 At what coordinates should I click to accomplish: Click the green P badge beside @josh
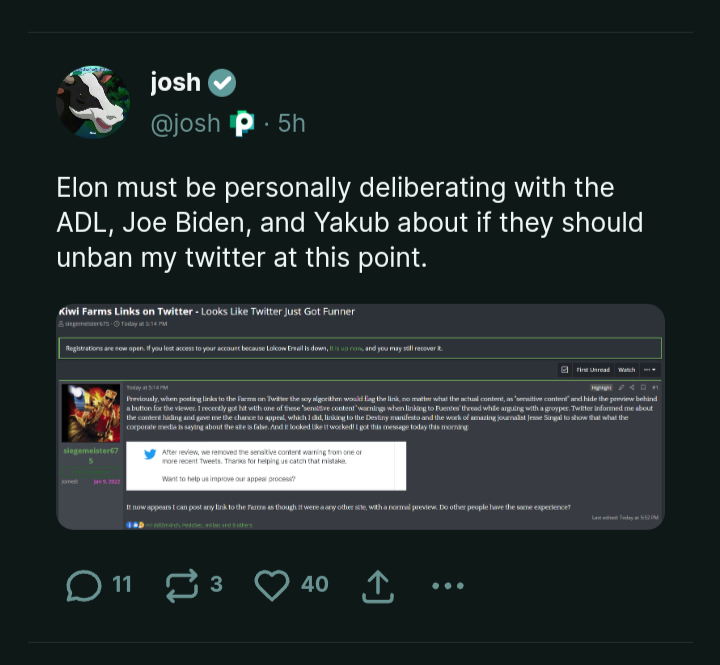[242, 124]
